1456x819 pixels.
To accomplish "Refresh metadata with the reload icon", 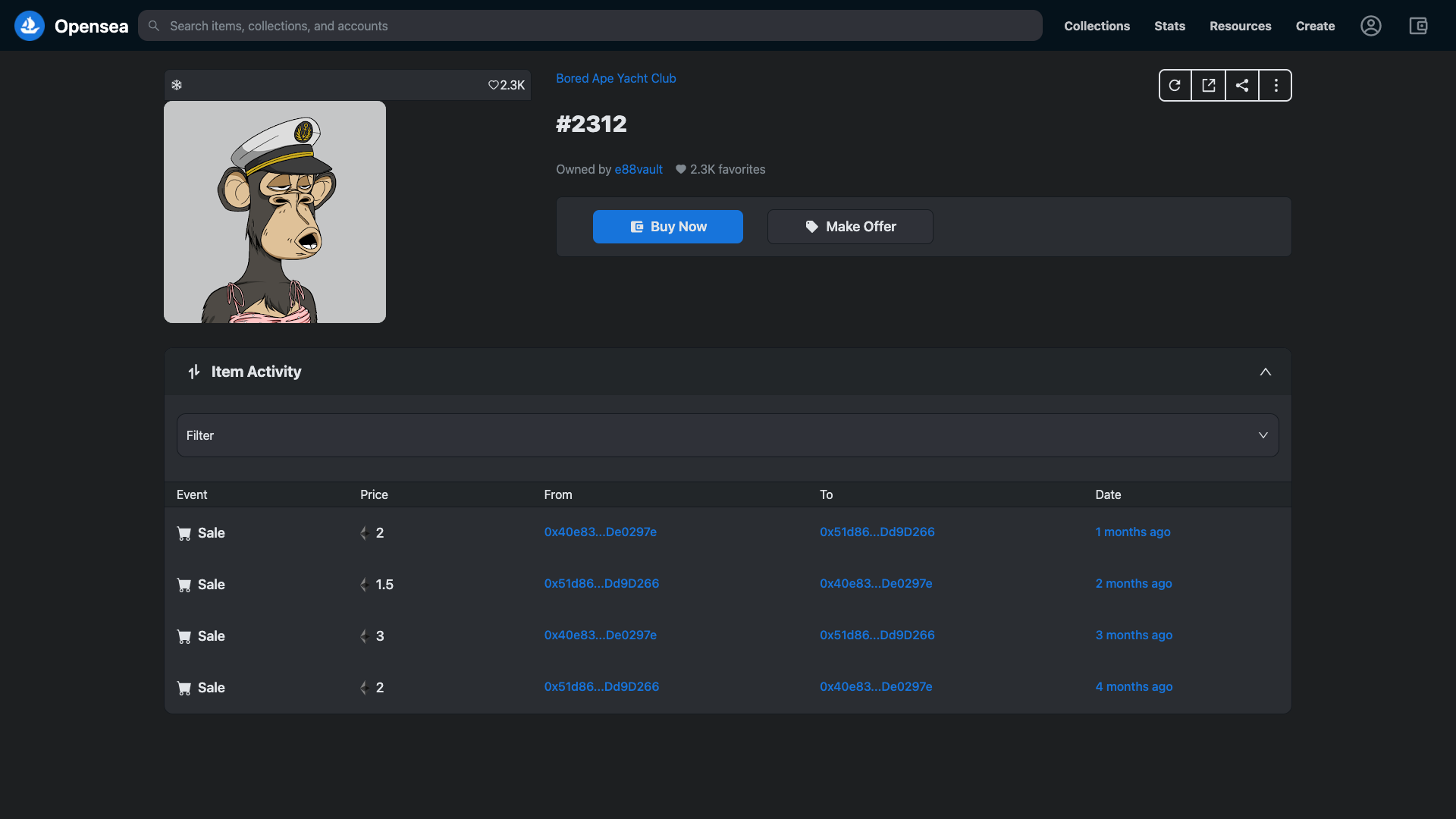I will pos(1175,86).
